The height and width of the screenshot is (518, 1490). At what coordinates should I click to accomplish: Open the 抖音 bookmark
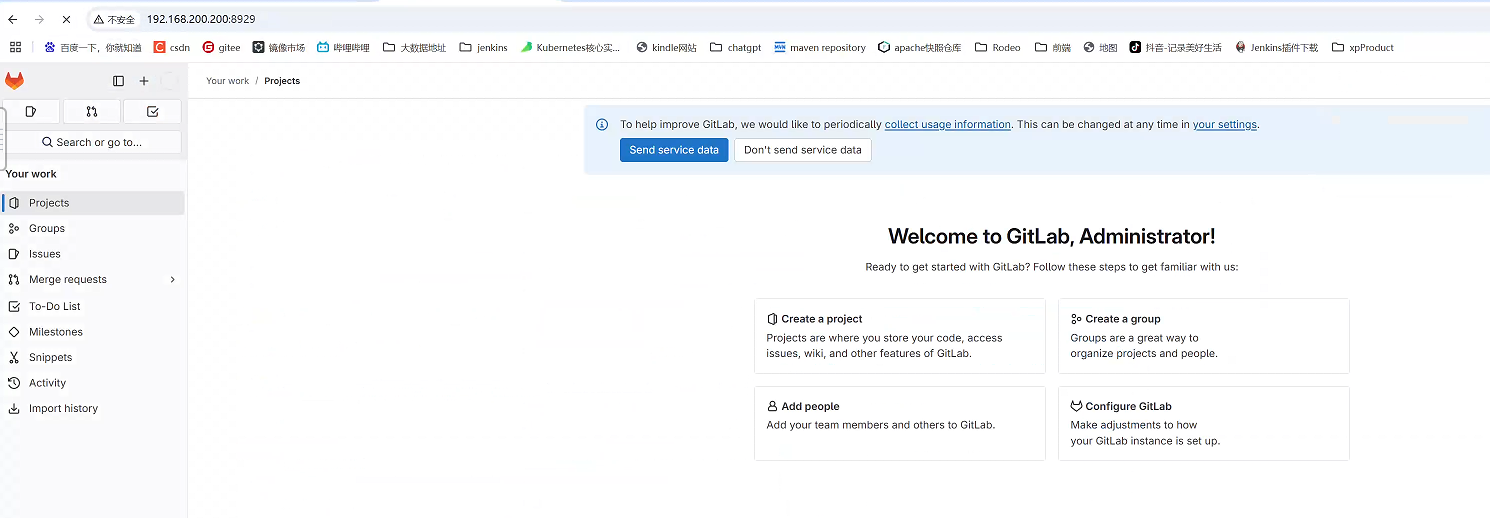click(1176, 47)
